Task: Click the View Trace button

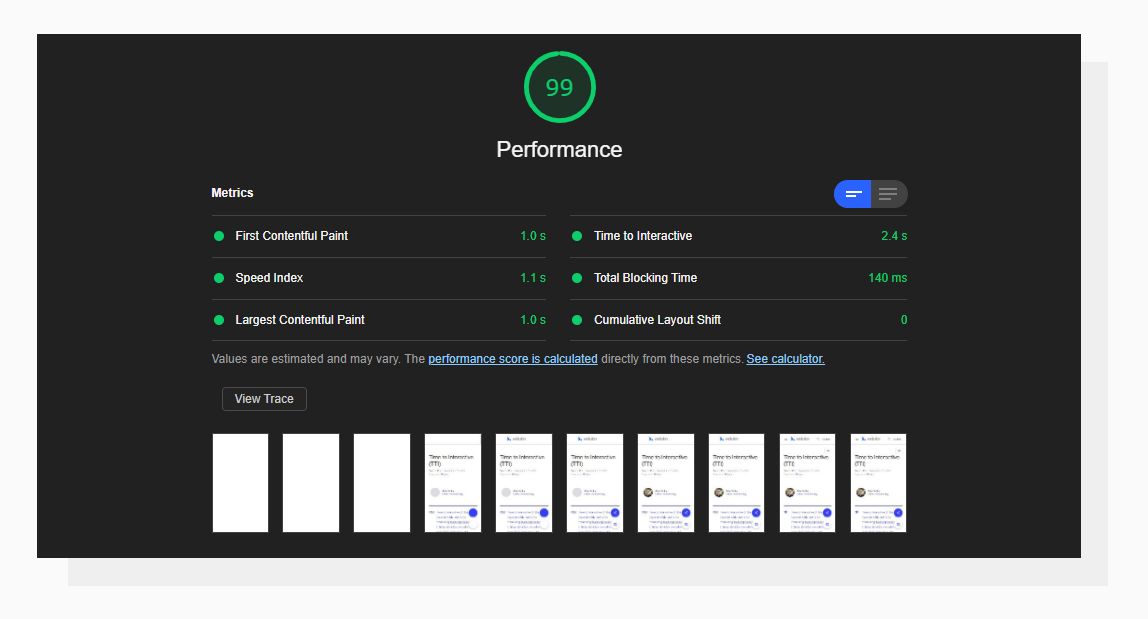Action: (263, 398)
